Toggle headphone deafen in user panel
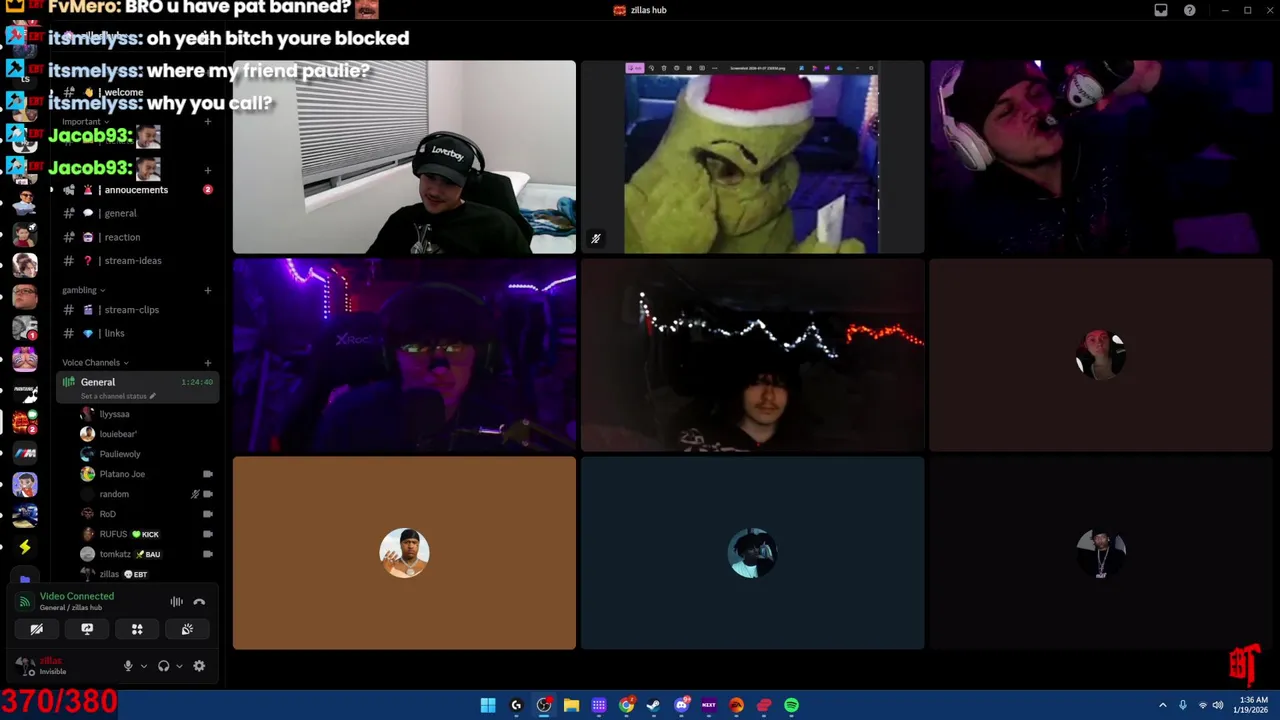 163,666
